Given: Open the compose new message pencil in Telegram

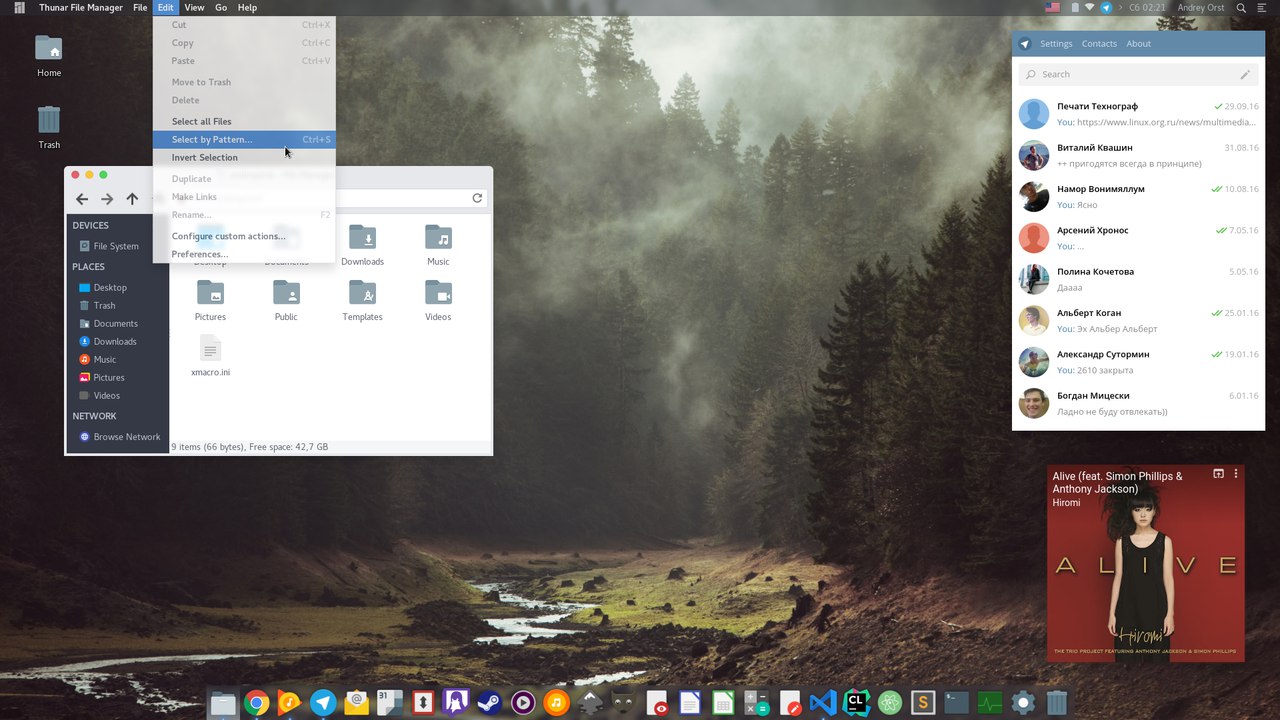Looking at the screenshot, I should click(1245, 74).
